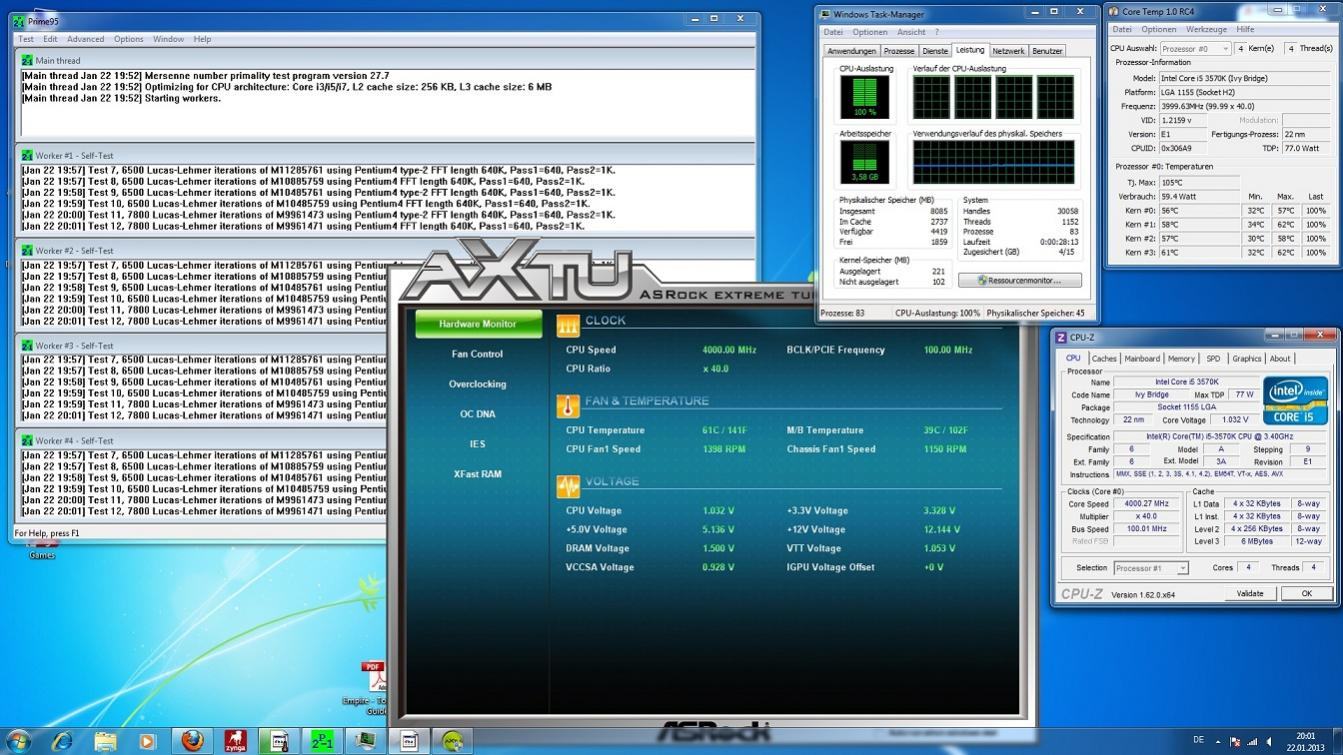This screenshot has height=755, width=1343.
Task: Switch to Prime95 green taskbar icon
Action: tap(322, 741)
